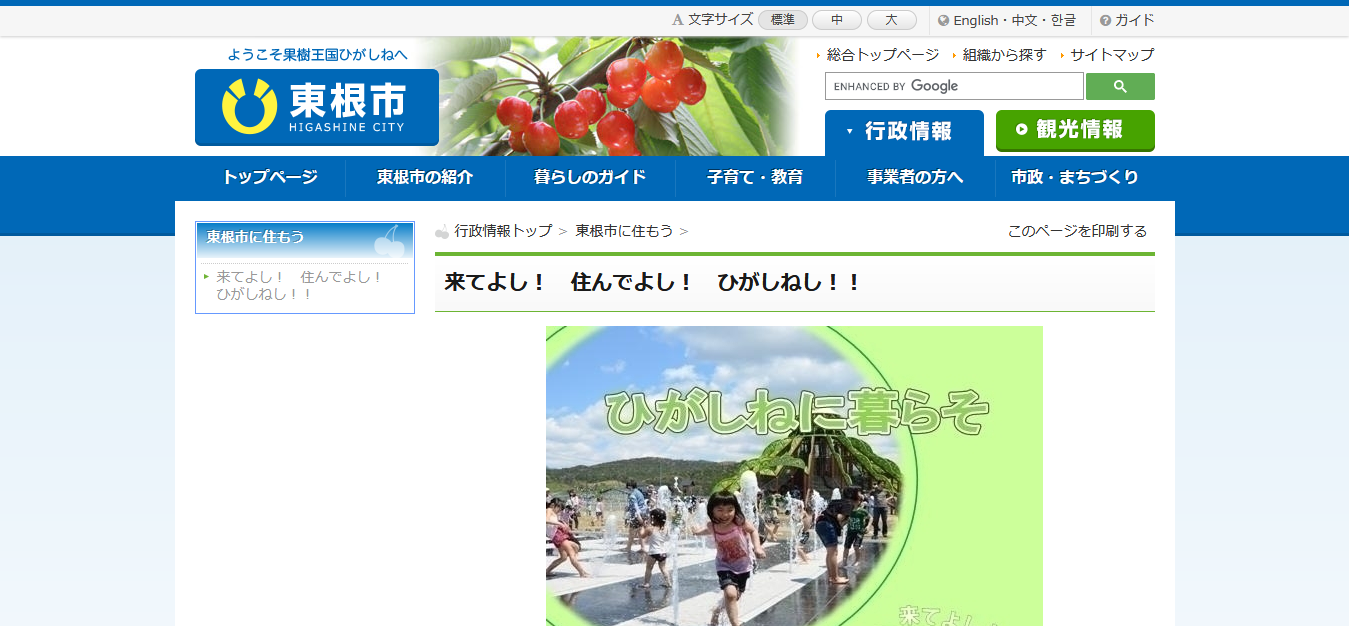The height and width of the screenshot is (626, 1349).
Task: Open sidebar link 来てよし！住んでよし！ひがしねし！！
Action: tap(300, 285)
